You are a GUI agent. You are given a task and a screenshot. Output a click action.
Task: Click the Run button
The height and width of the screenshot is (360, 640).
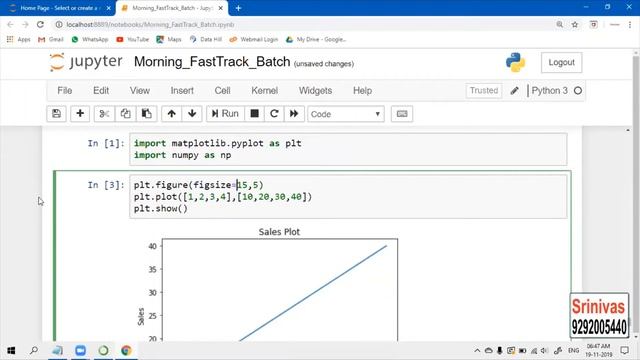point(225,114)
